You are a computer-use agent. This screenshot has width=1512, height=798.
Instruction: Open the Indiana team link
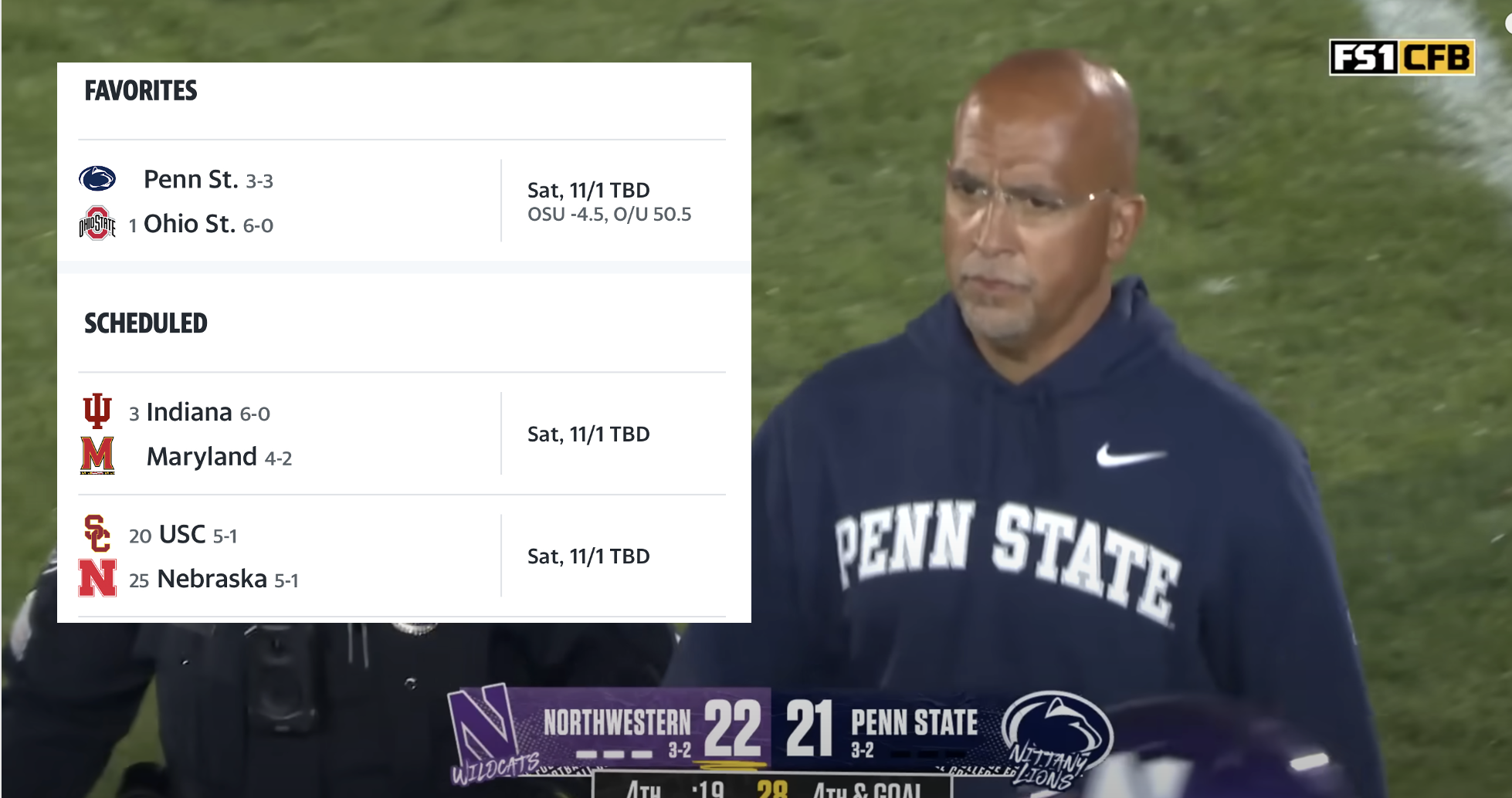(189, 412)
